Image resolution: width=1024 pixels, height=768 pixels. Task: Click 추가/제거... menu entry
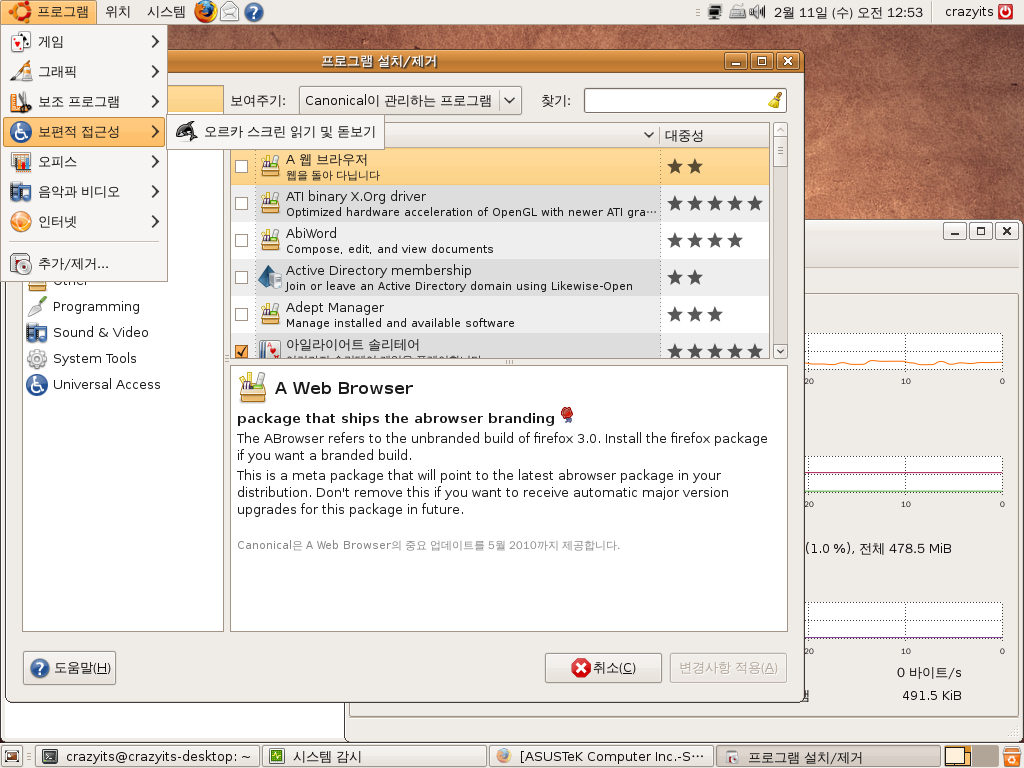click(84, 264)
